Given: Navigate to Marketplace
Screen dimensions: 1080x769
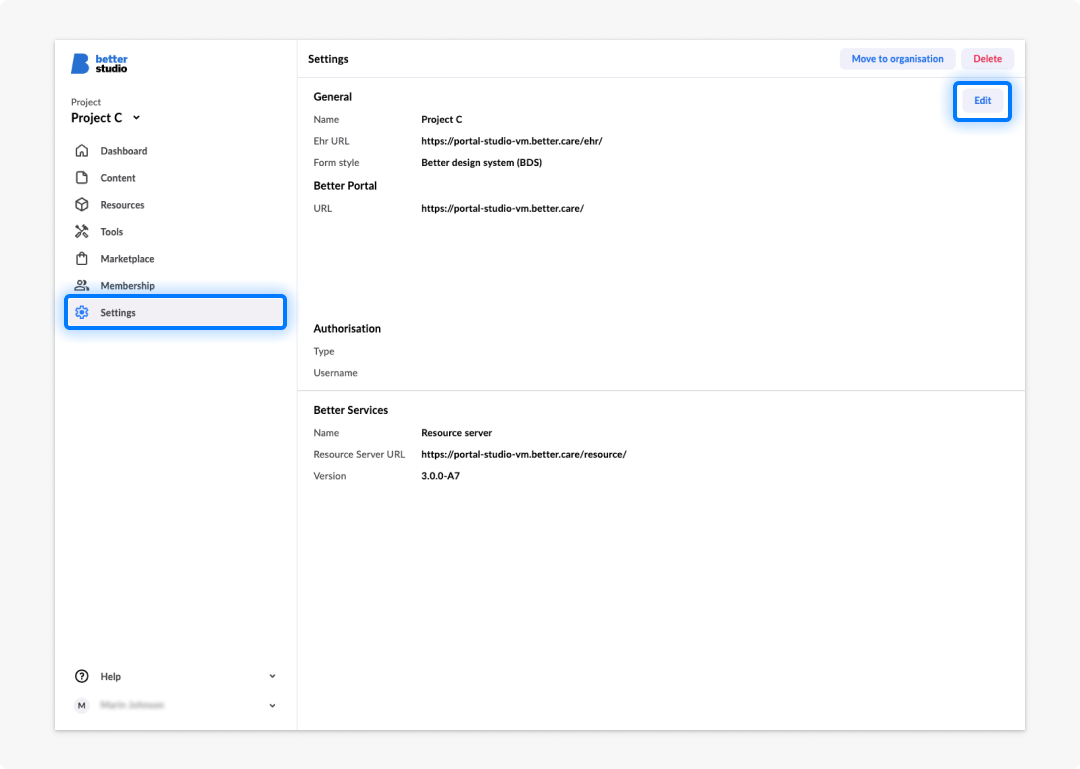Looking at the screenshot, I should click(175, 258).
